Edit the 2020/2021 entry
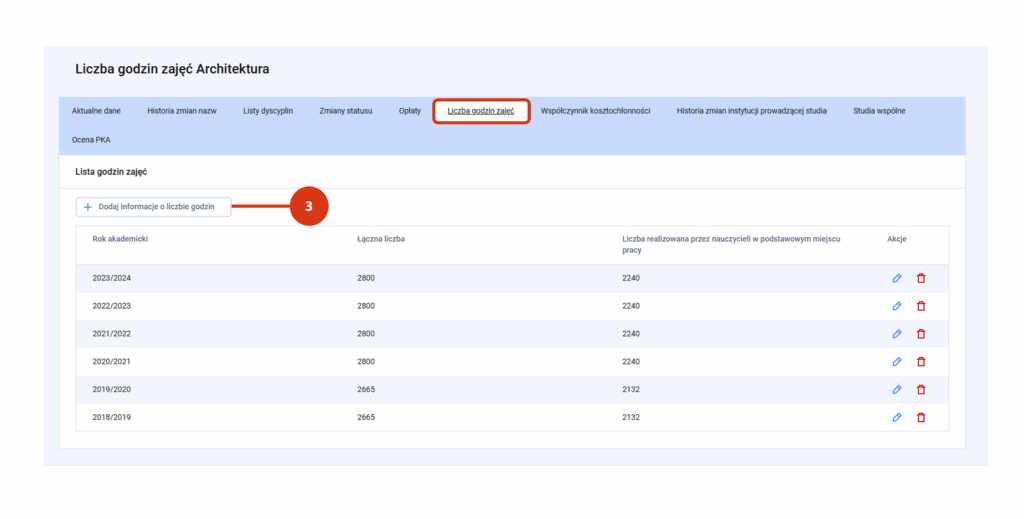1024x519 pixels. pyautogui.click(x=897, y=362)
